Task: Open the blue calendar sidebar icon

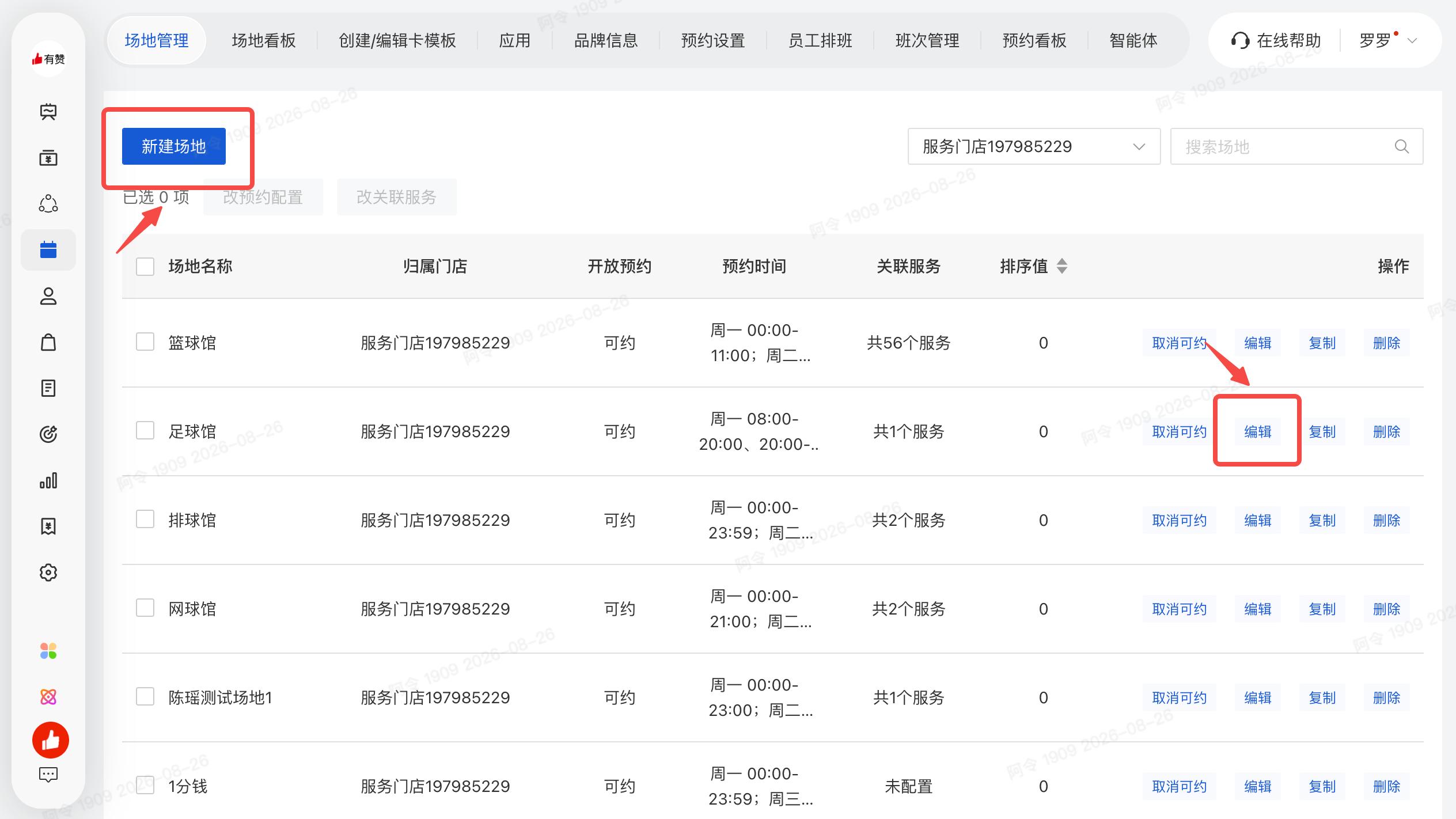Action: [48, 250]
